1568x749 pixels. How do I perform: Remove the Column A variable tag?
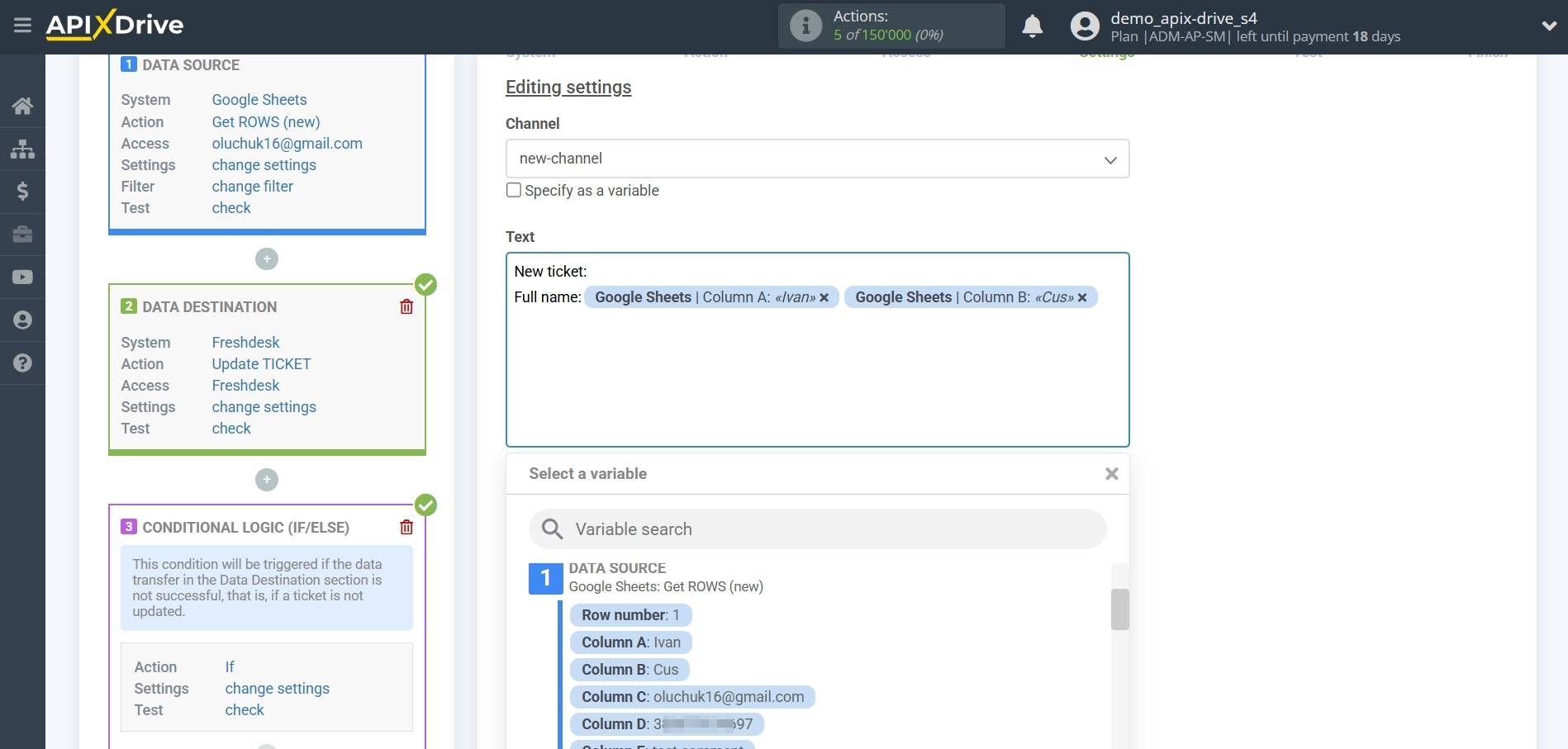[824, 298]
